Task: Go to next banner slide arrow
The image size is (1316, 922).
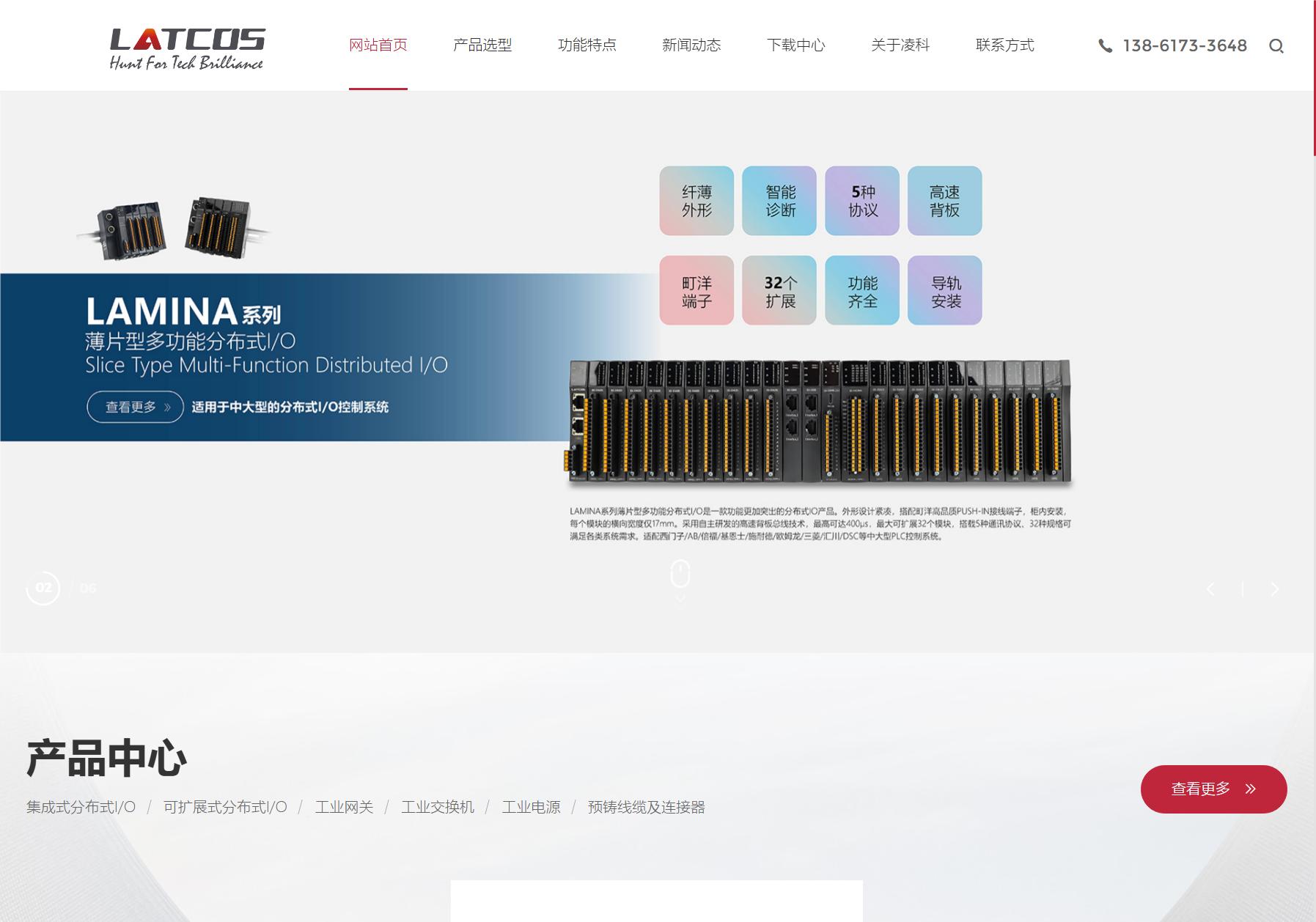Action: click(x=1275, y=589)
